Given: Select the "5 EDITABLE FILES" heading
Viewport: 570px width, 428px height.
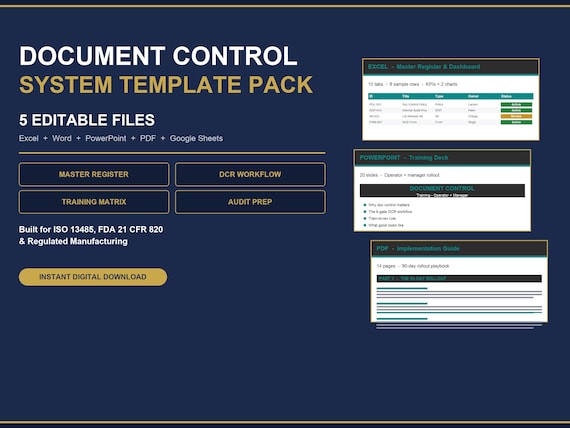Looking at the screenshot, I should pyautogui.click(x=87, y=120).
